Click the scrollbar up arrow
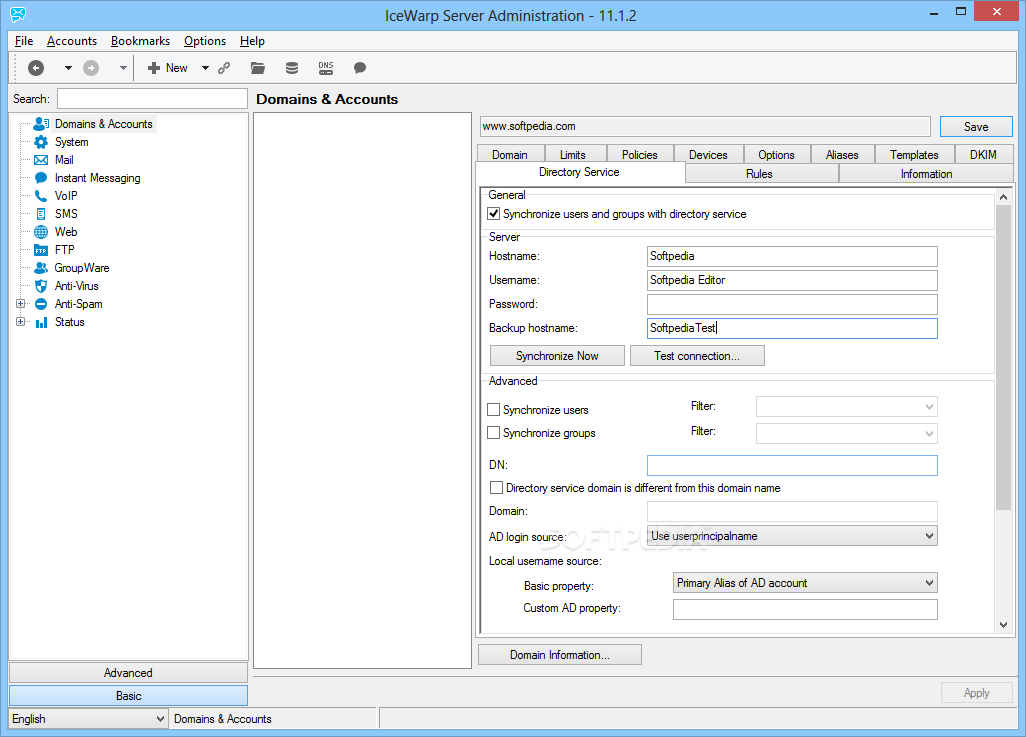This screenshot has height=737, width=1026. [x=1003, y=196]
